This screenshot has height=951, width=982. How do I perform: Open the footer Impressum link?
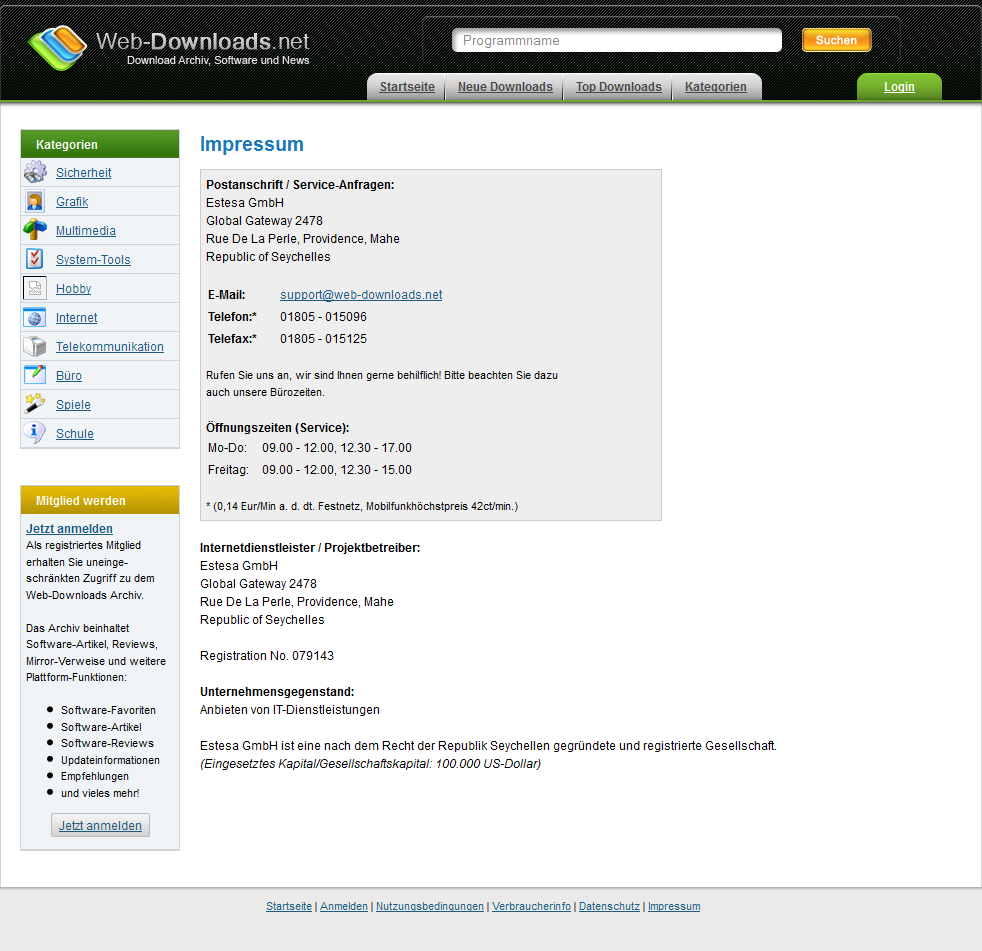pos(674,906)
